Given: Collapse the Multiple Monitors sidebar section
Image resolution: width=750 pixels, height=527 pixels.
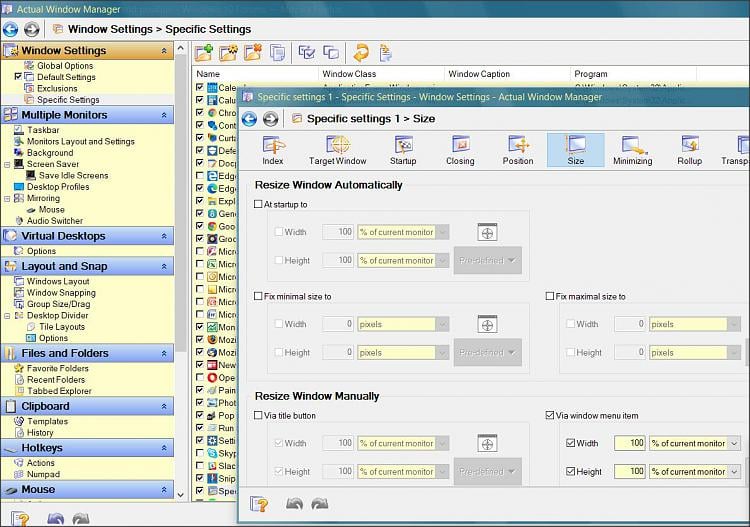Looking at the screenshot, I should [x=164, y=115].
